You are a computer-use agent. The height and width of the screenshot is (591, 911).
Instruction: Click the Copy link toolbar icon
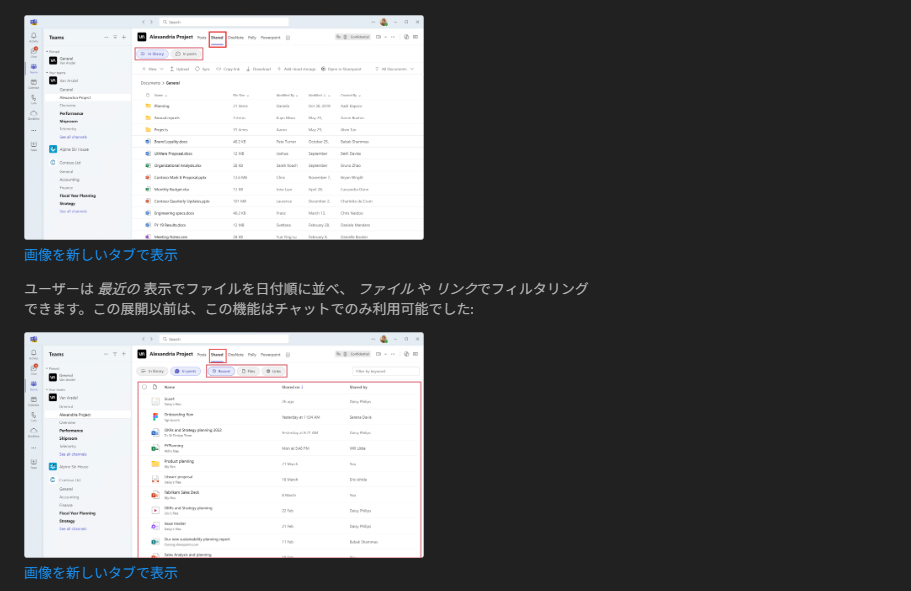[x=220, y=69]
